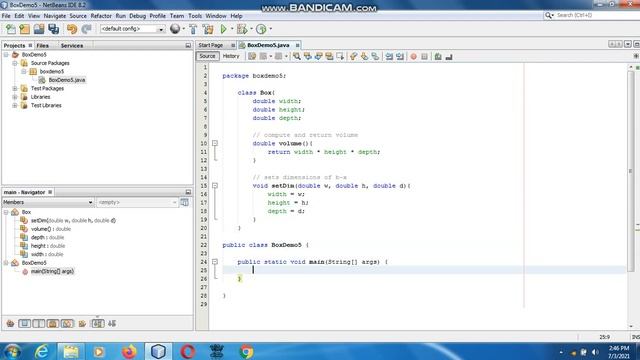The height and width of the screenshot is (360, 640).
Task: Click the Redo toolbar icon
Action: 86,29
